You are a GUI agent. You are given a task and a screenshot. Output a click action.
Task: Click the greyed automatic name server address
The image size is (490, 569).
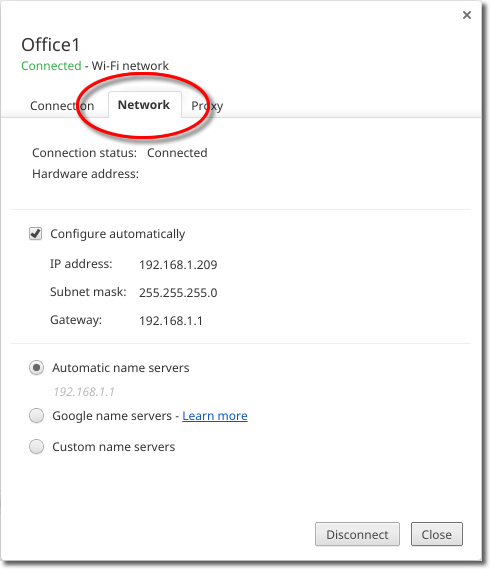click(84, 392)
